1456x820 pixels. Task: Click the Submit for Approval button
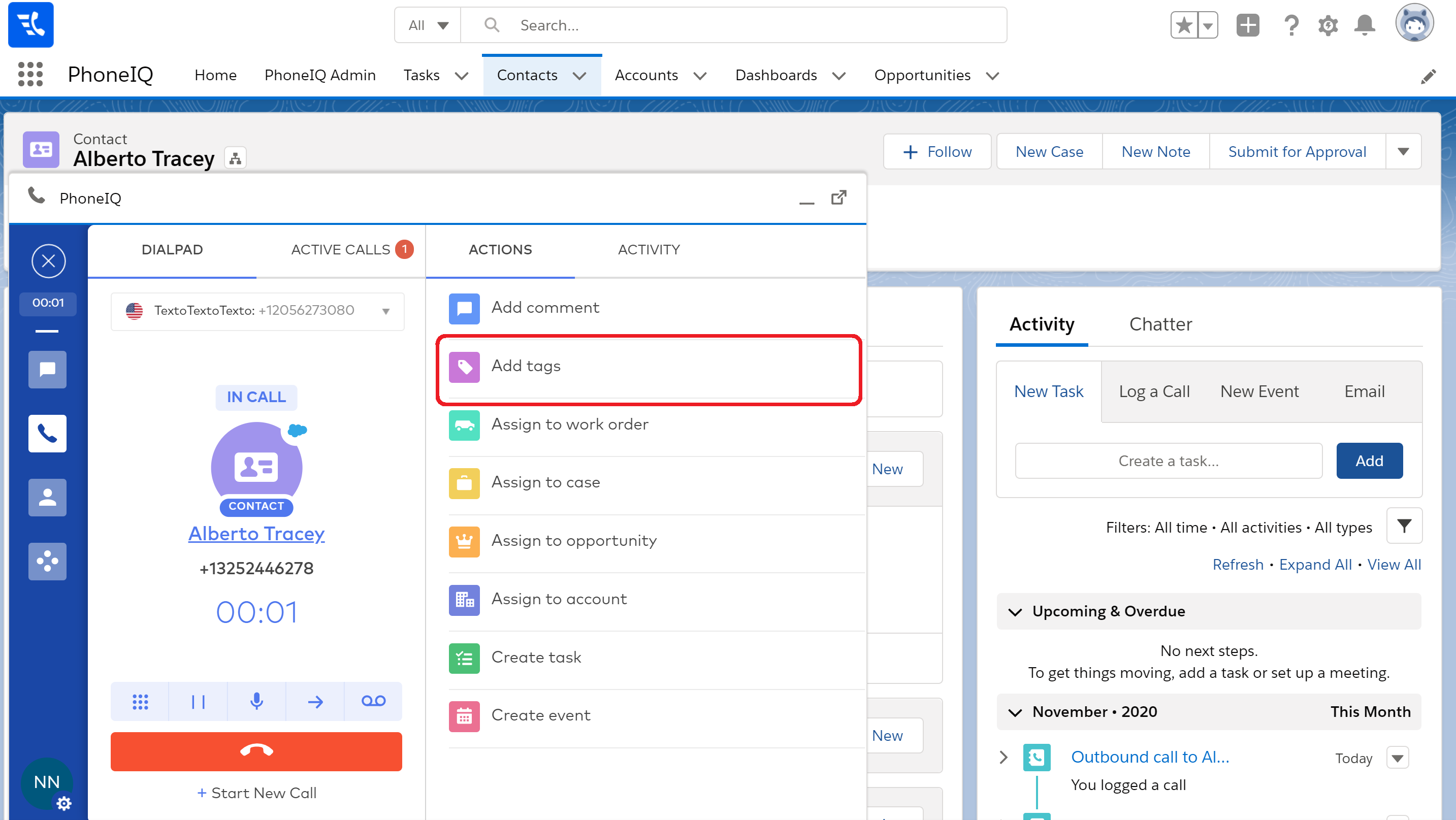1297,151
